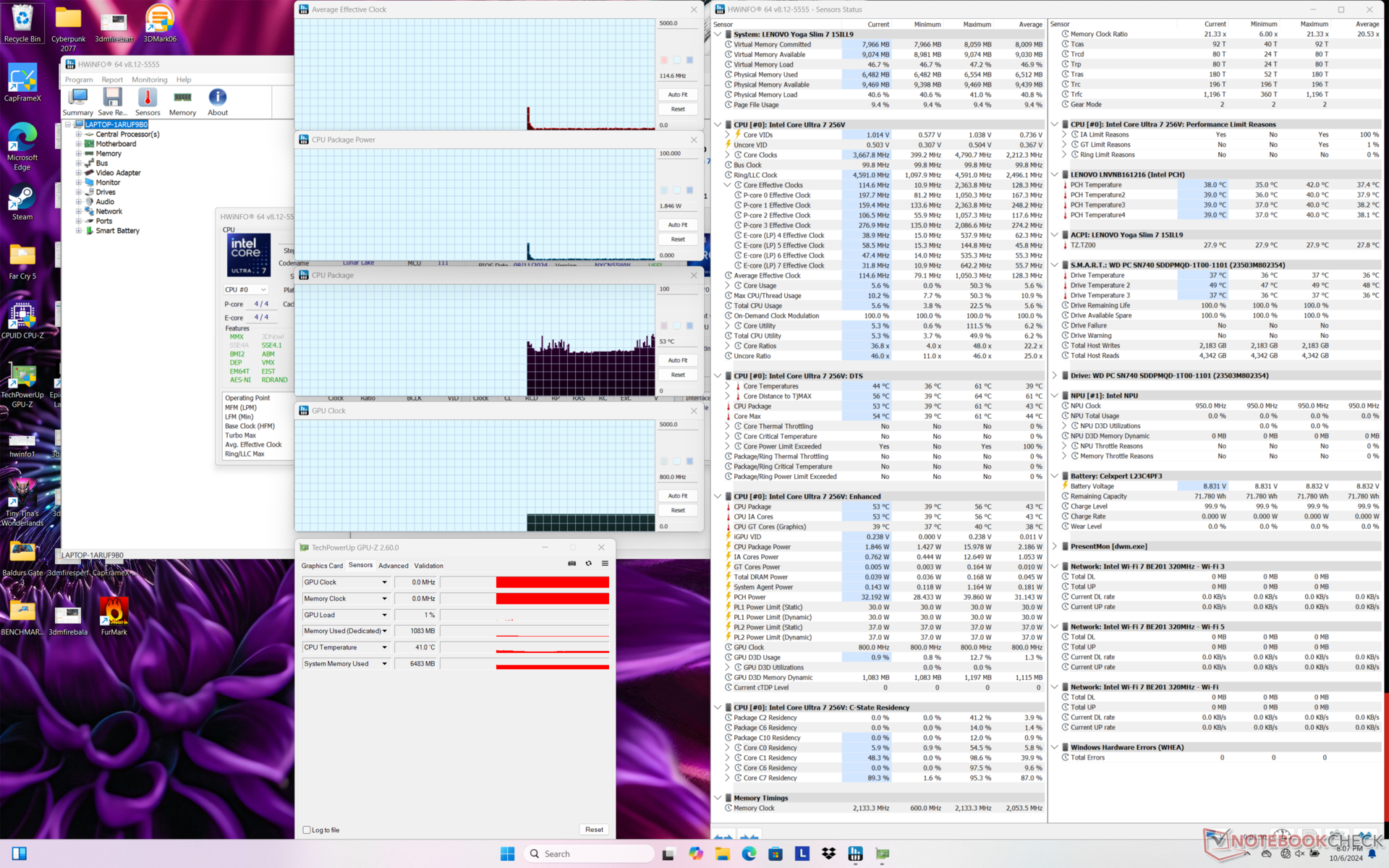Viewport: 1389px width, 868px height.
Task: Open the GPU Load sensor dropdown in GPU-Z
Action: pyautogui.click(x=384, y=615)
